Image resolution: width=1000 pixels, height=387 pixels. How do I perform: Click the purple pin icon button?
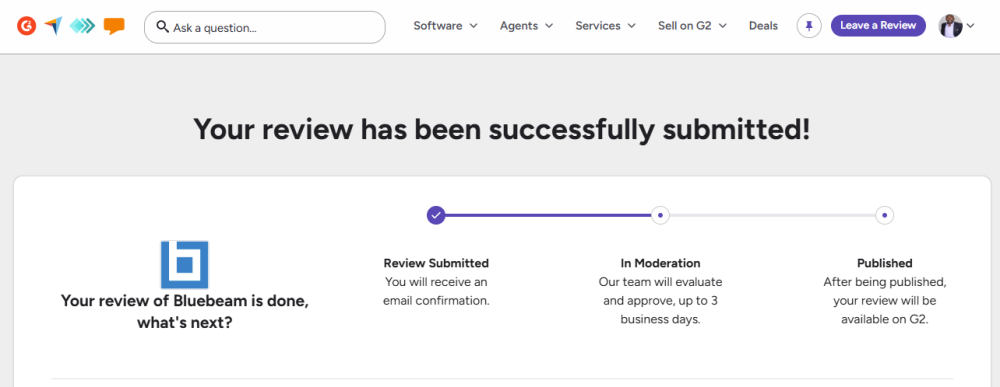809,26
